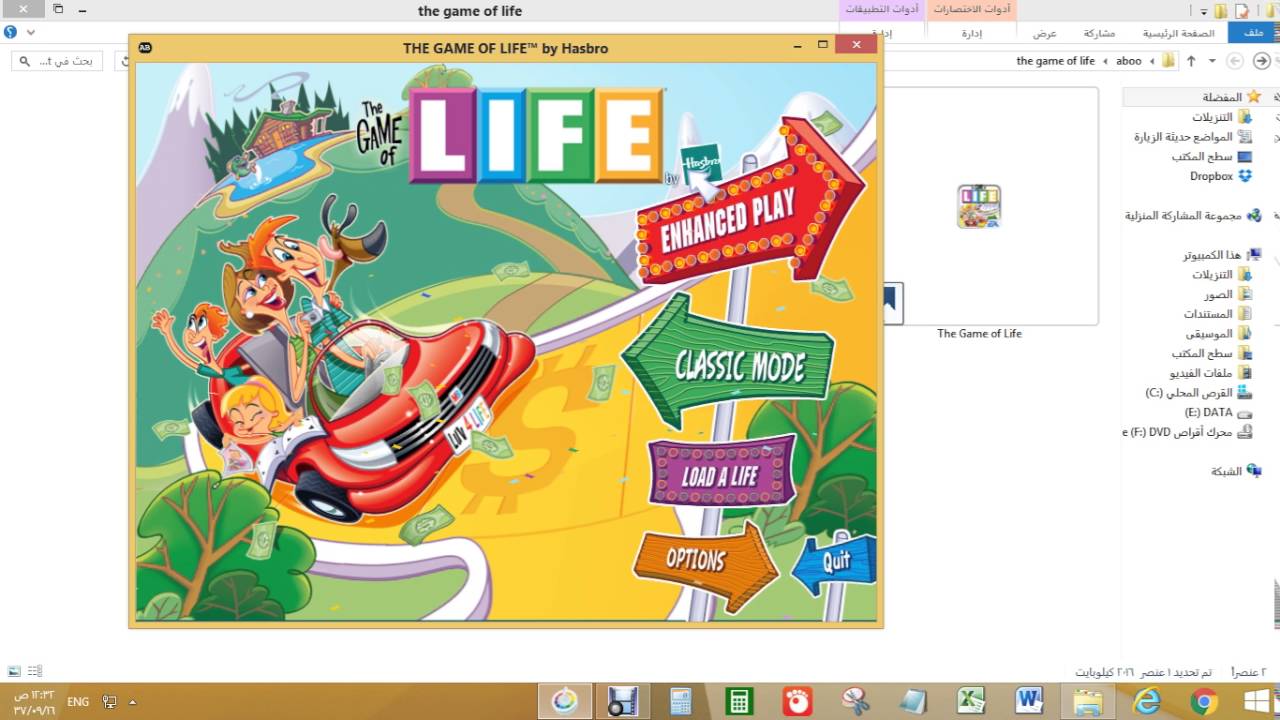1280x720 pixels.
Task: Open Internet Explorer from taskbar
Action: 1146,701
